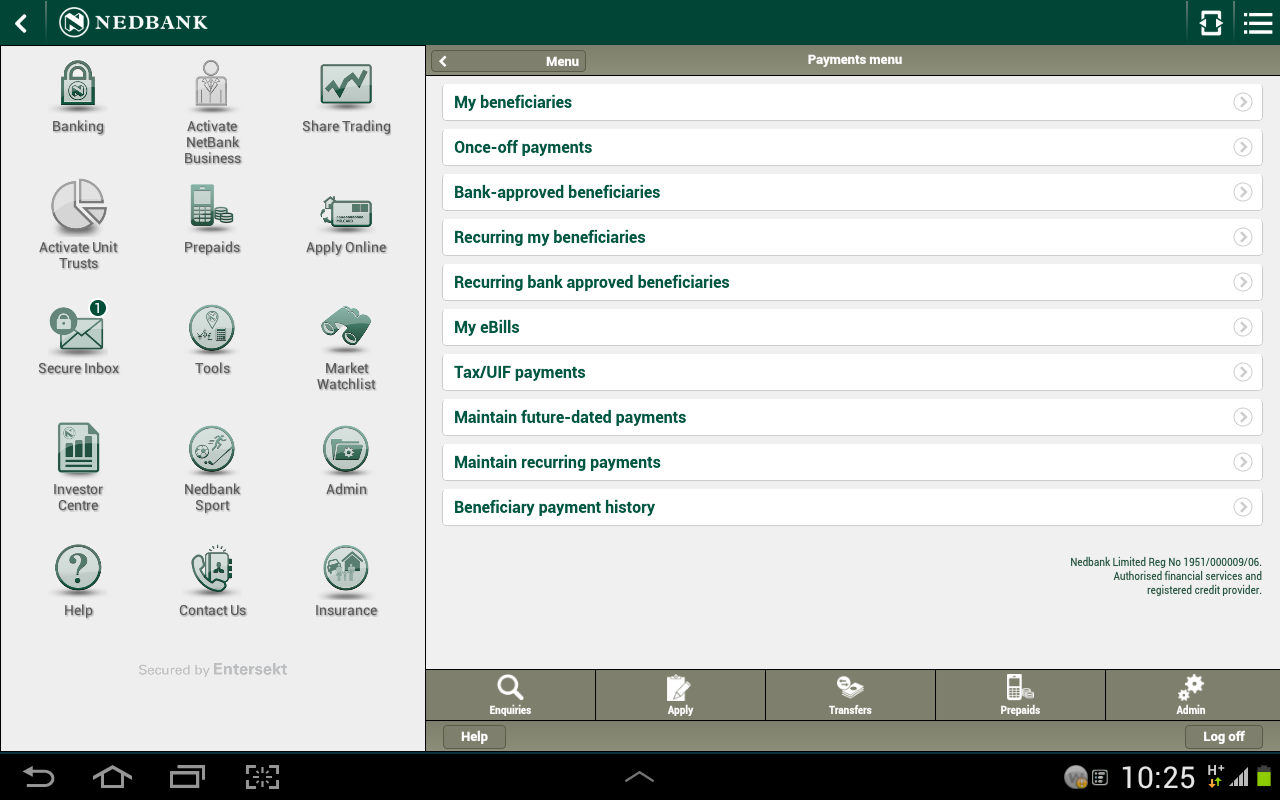
Task: Tap the screenshot capture icon in system bar
Action: point(262,777)
